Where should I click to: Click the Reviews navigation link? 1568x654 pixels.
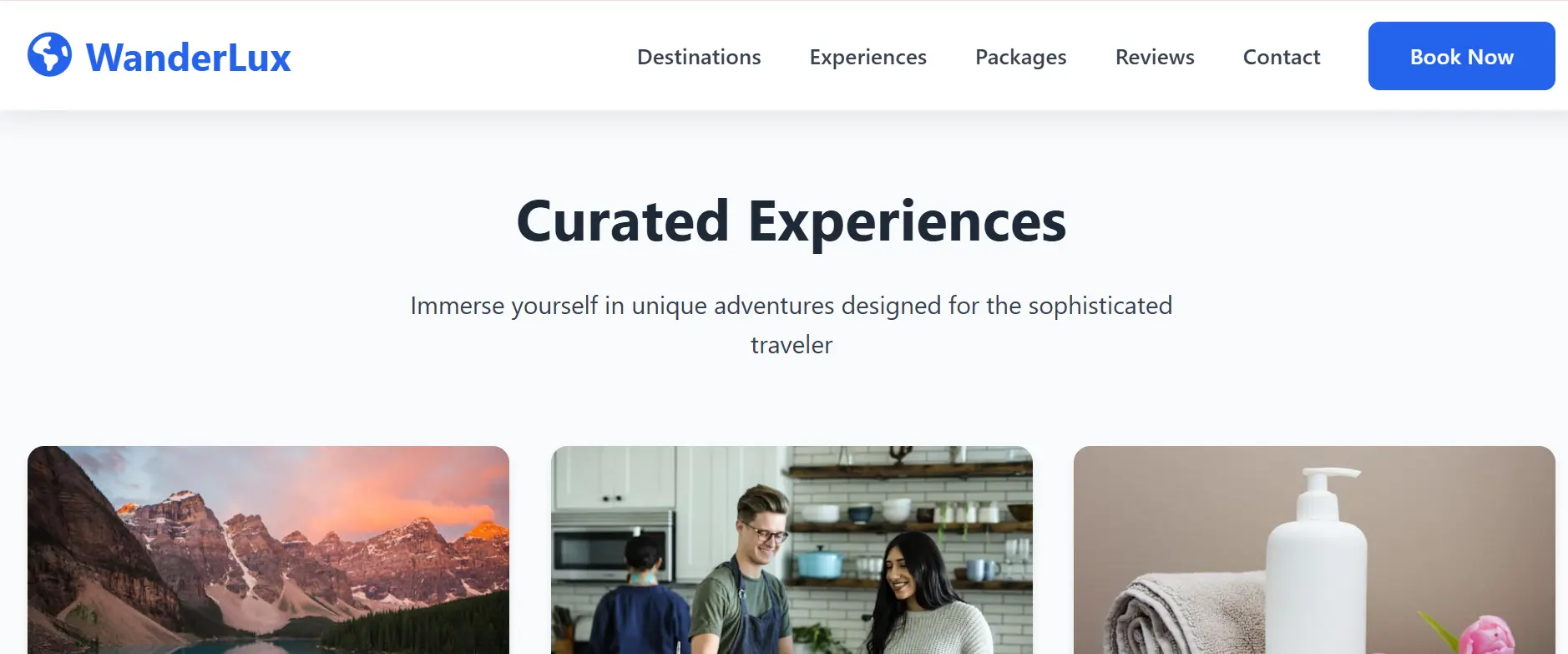[x=1154, y=57]
